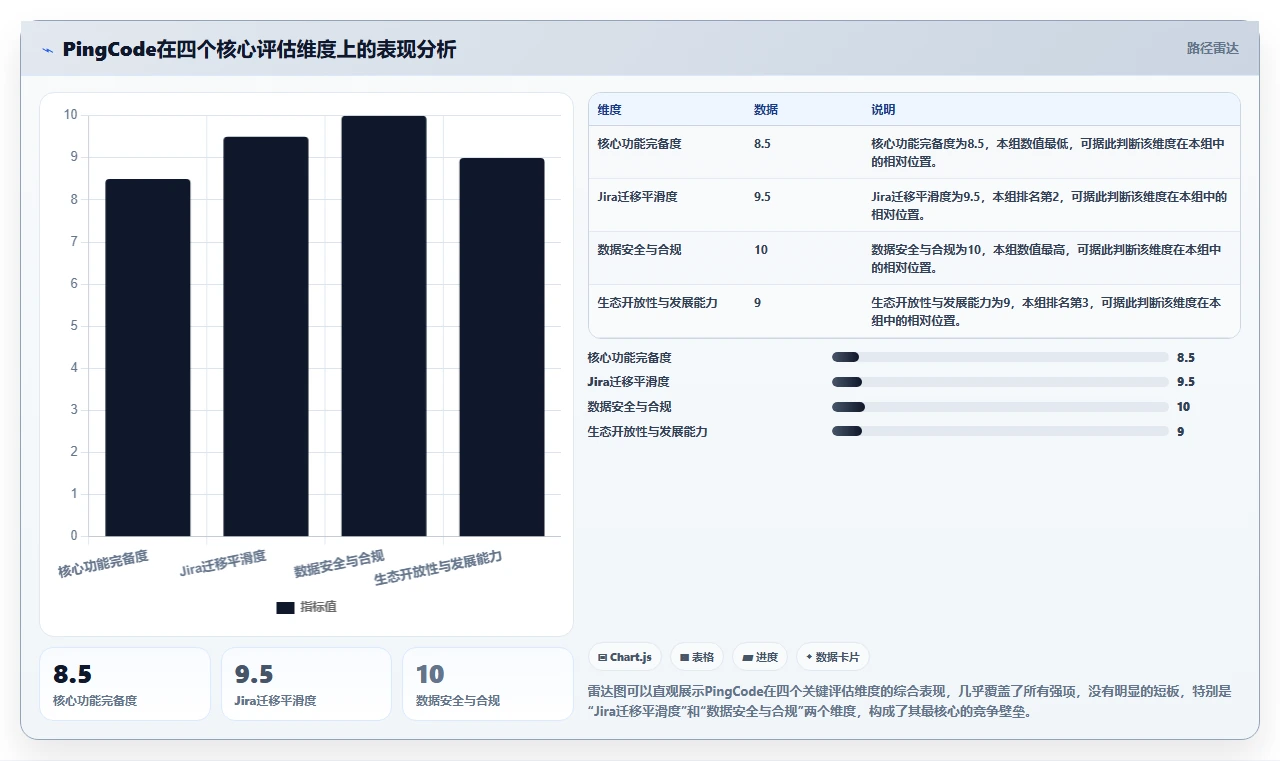The width and height of the screenshot is (1280, 761).
Task: Click the Jira迁移平滑度 x-axis label
Action: 223,563
